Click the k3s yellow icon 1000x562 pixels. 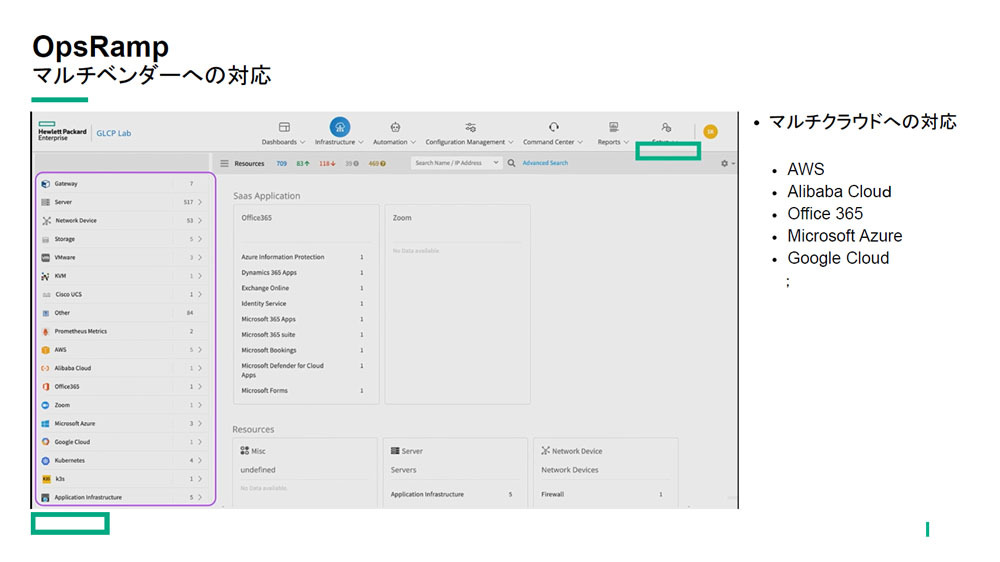point(46,479)
